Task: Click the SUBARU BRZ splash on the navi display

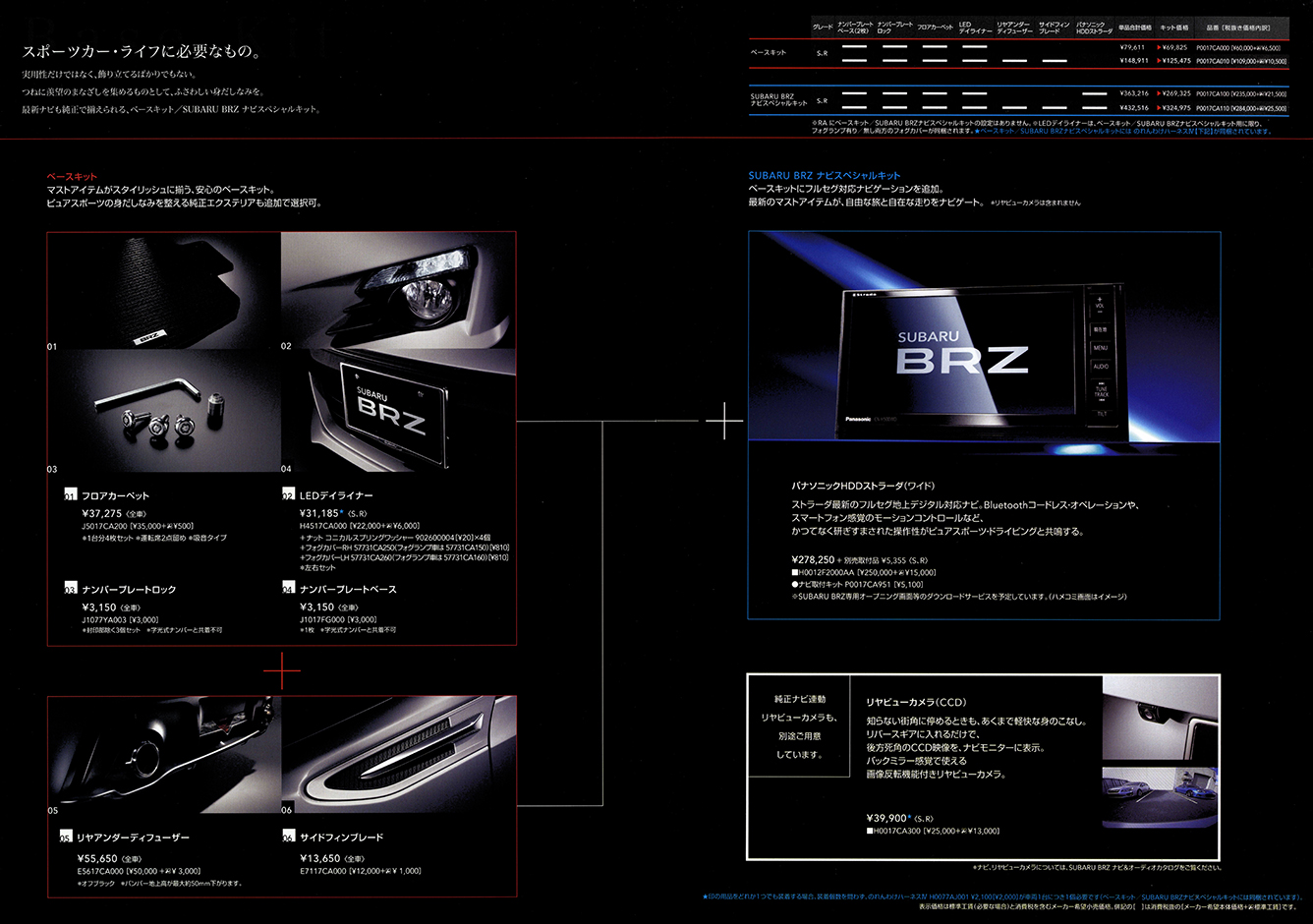Action: coord(962,352)
